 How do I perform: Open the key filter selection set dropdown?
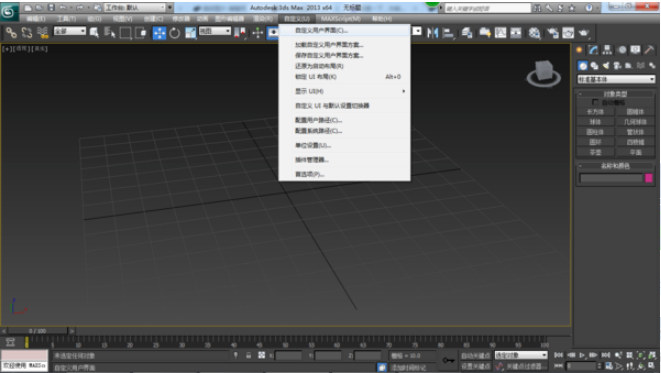(521, 355)
